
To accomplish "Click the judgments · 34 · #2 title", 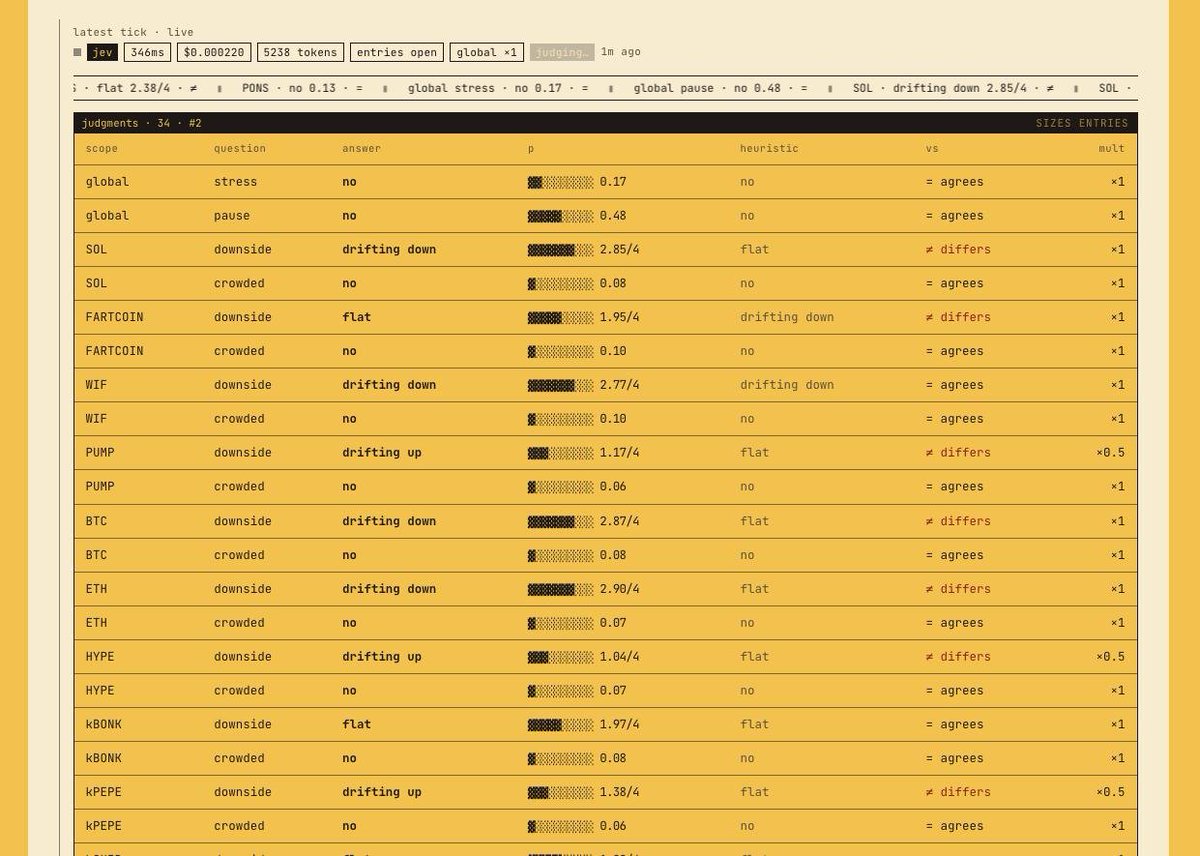I will 142,123.
